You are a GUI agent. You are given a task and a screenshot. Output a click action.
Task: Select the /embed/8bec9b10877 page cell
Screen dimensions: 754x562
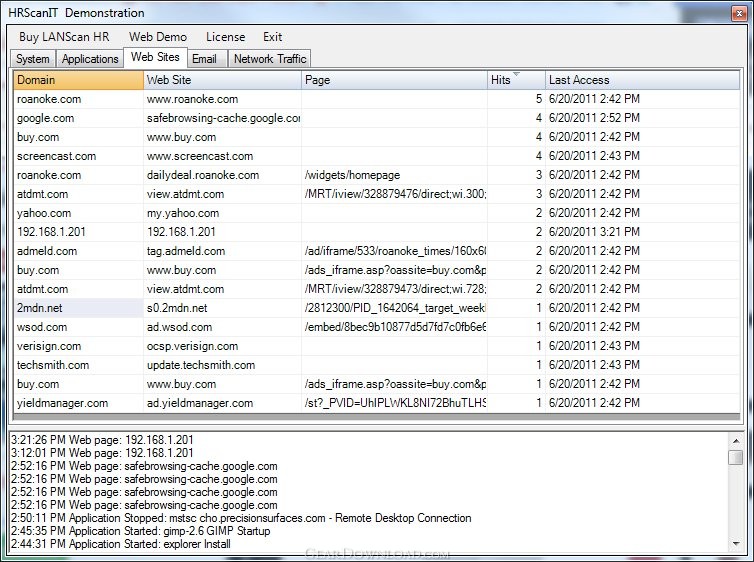[394, 327]
